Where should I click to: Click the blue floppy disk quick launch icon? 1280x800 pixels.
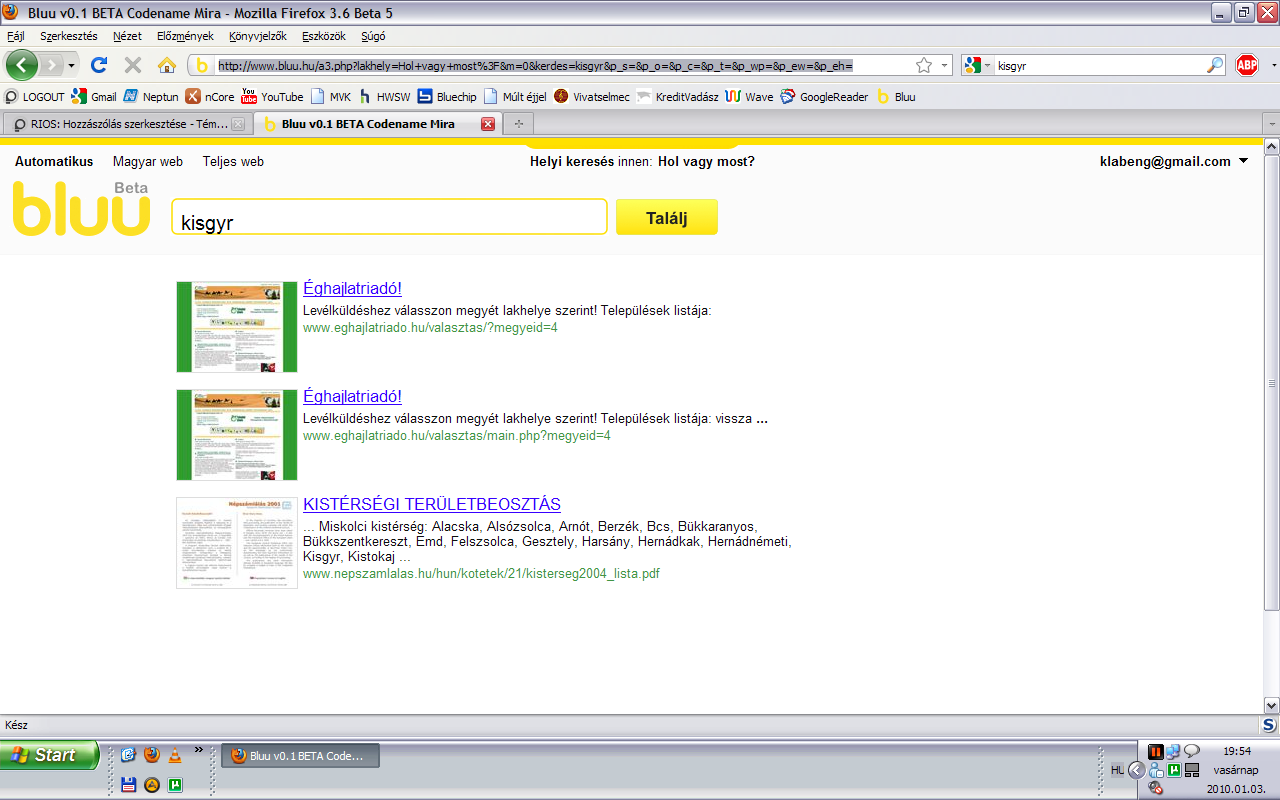click(x=129, y=785)
